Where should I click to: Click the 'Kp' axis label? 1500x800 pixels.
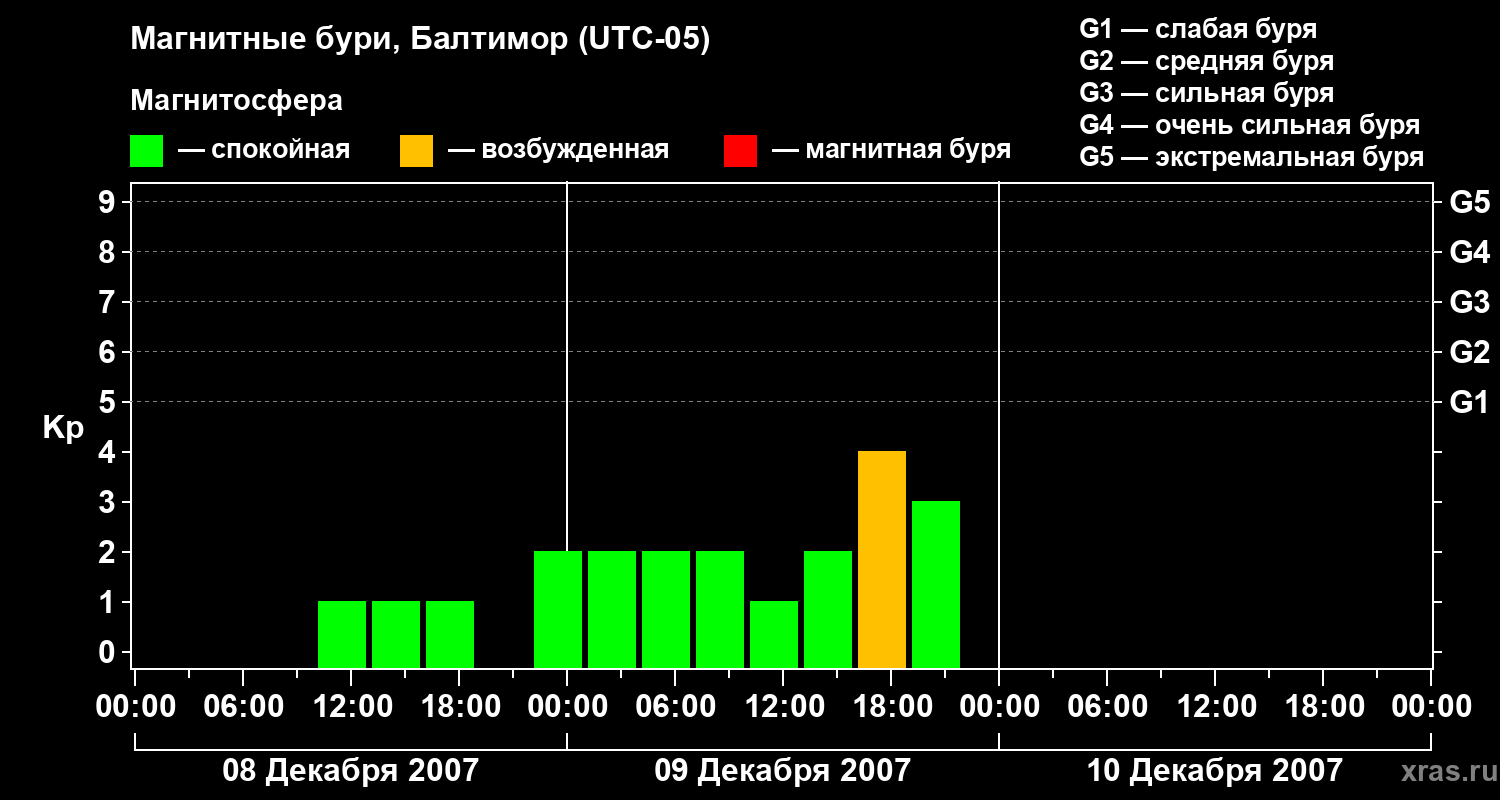[x=63, y=428]
